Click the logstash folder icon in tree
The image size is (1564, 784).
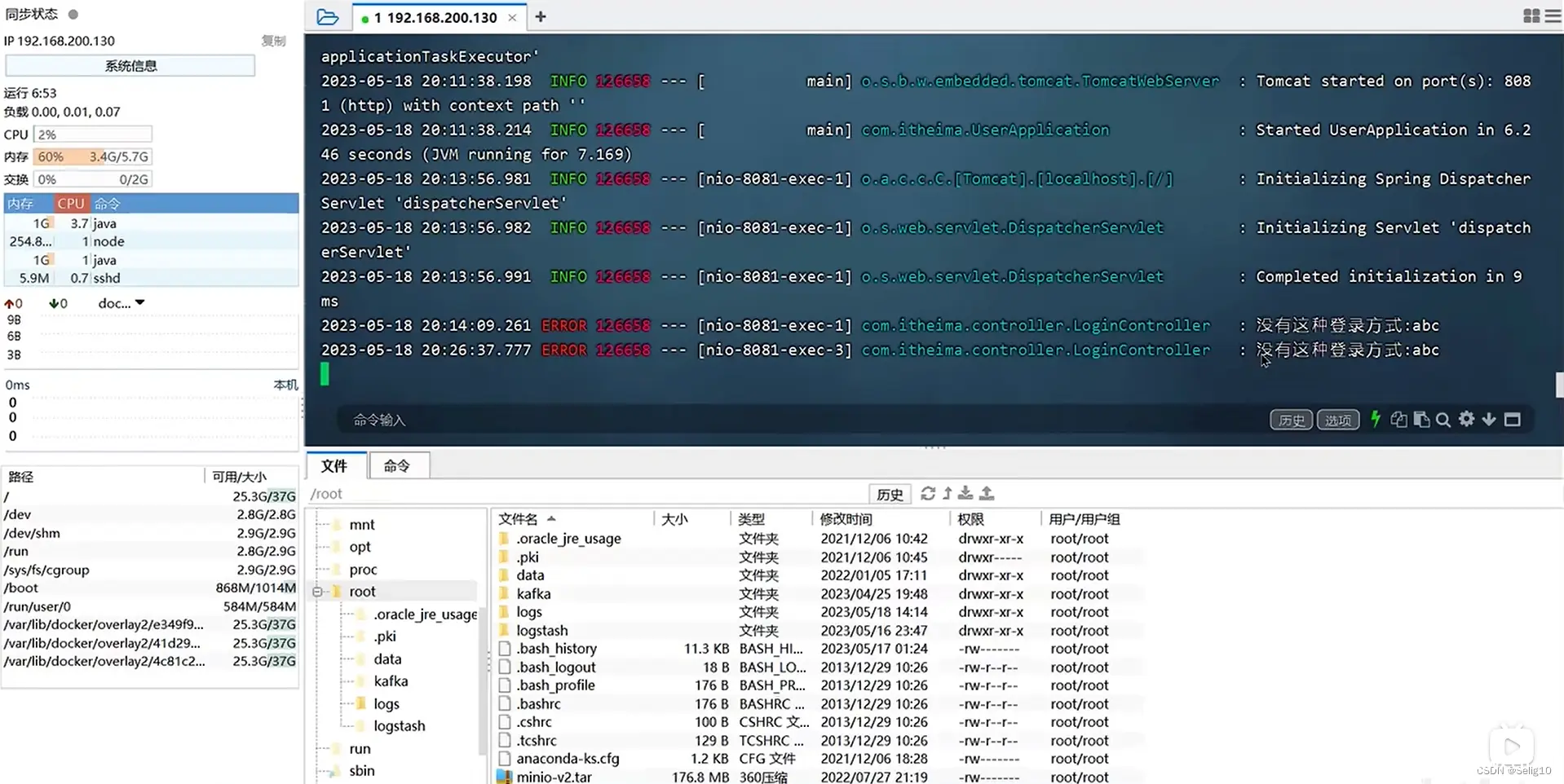tap(361, 725)
